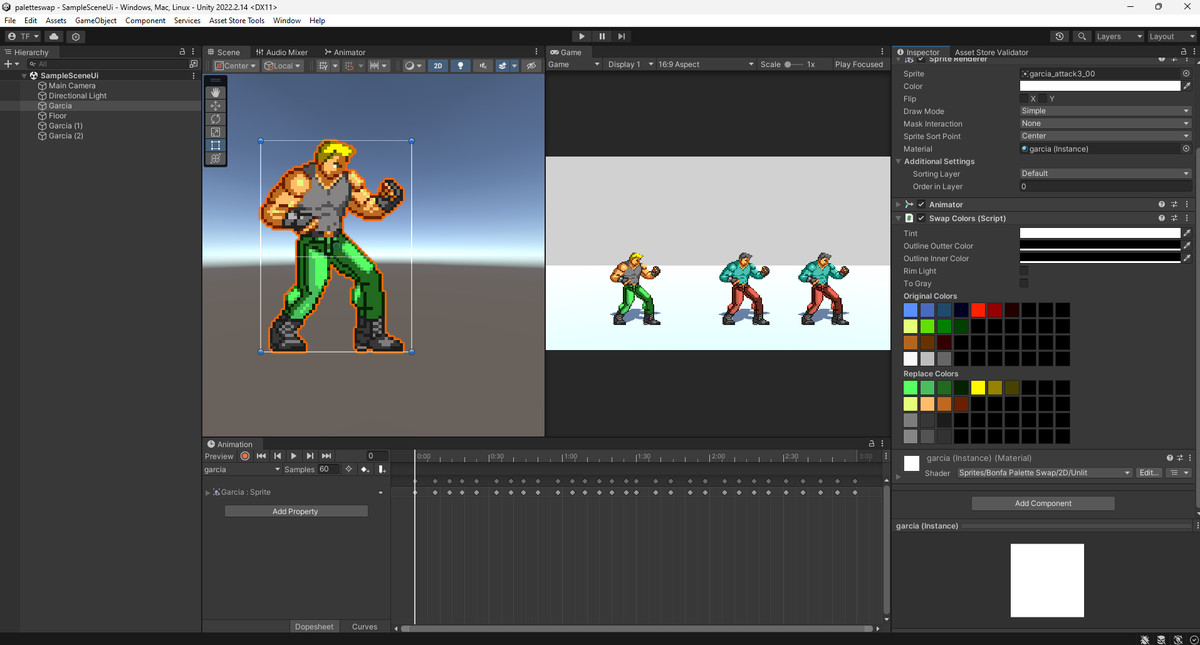This screenshot has height=645, width=1200.
Task: Switch to the Animator tab
Action: coord(344,52)
